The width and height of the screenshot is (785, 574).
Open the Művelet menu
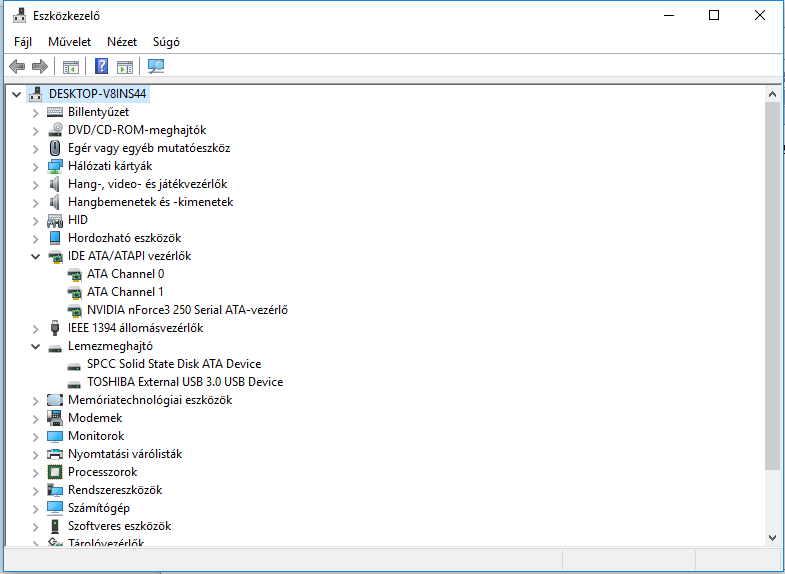pyautogui.click(x=70, y=42)
